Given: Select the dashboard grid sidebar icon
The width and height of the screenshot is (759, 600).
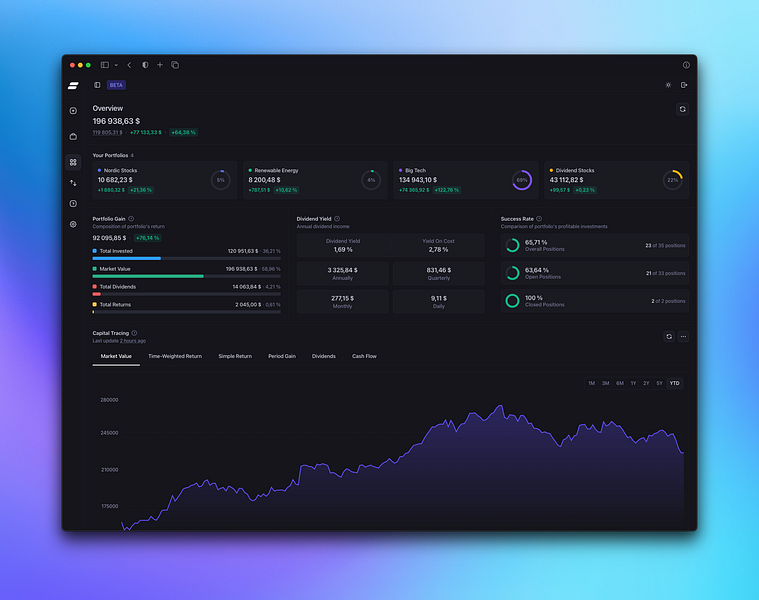Looking at the screenshot, I should coord(73,162).
